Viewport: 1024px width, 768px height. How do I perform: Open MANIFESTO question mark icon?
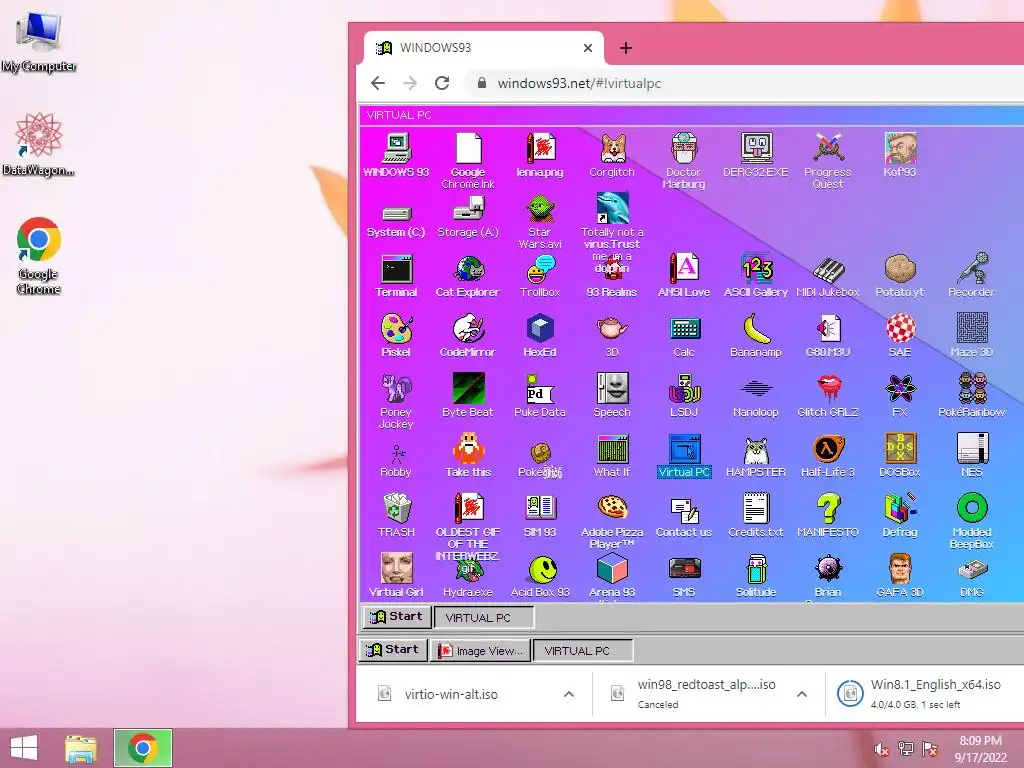(x=827, y=515)
